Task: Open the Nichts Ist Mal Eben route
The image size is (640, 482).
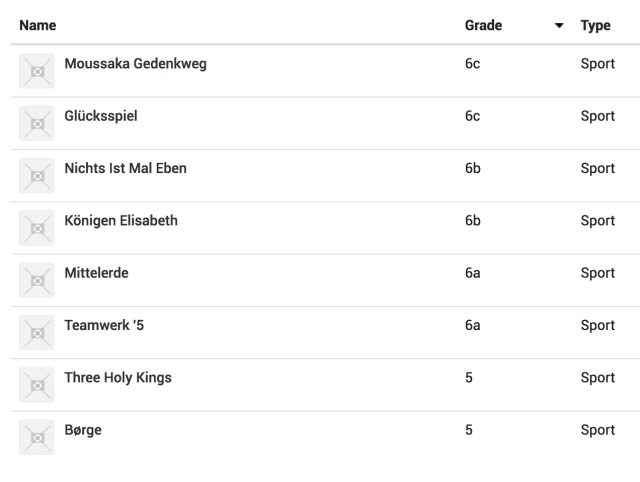Action: point(125,168)
